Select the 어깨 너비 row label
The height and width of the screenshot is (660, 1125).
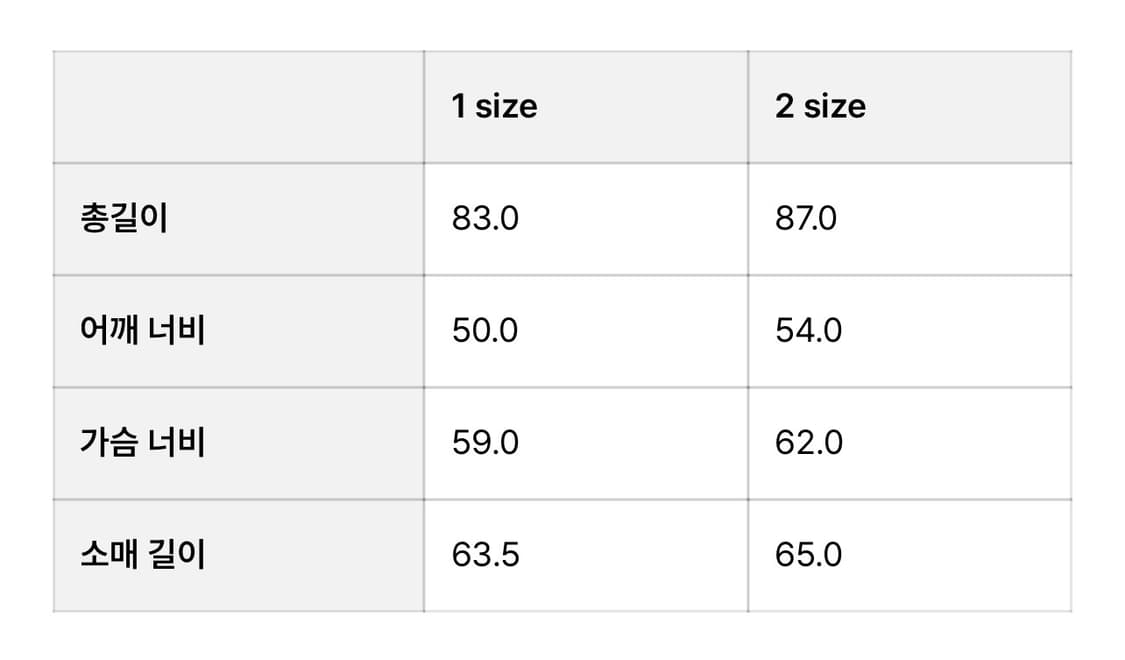coord(143,330)
